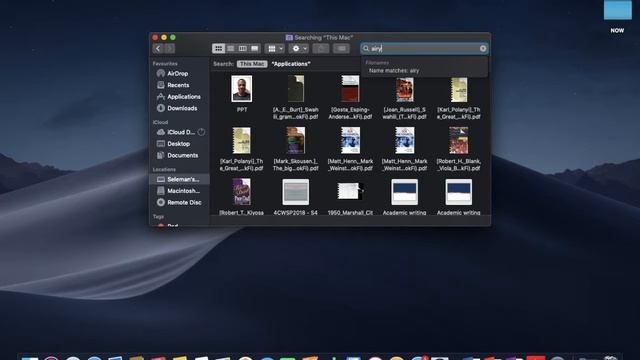Select the [Robert_H._Blank,_Viola_B] PDF file
Viewport: 640px width, 360px height.
(x=459, y=140)
